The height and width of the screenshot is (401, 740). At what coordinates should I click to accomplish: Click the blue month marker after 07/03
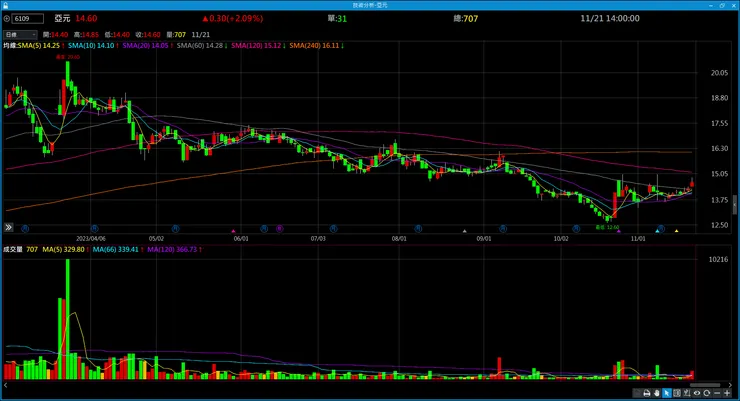pos(334,228)
